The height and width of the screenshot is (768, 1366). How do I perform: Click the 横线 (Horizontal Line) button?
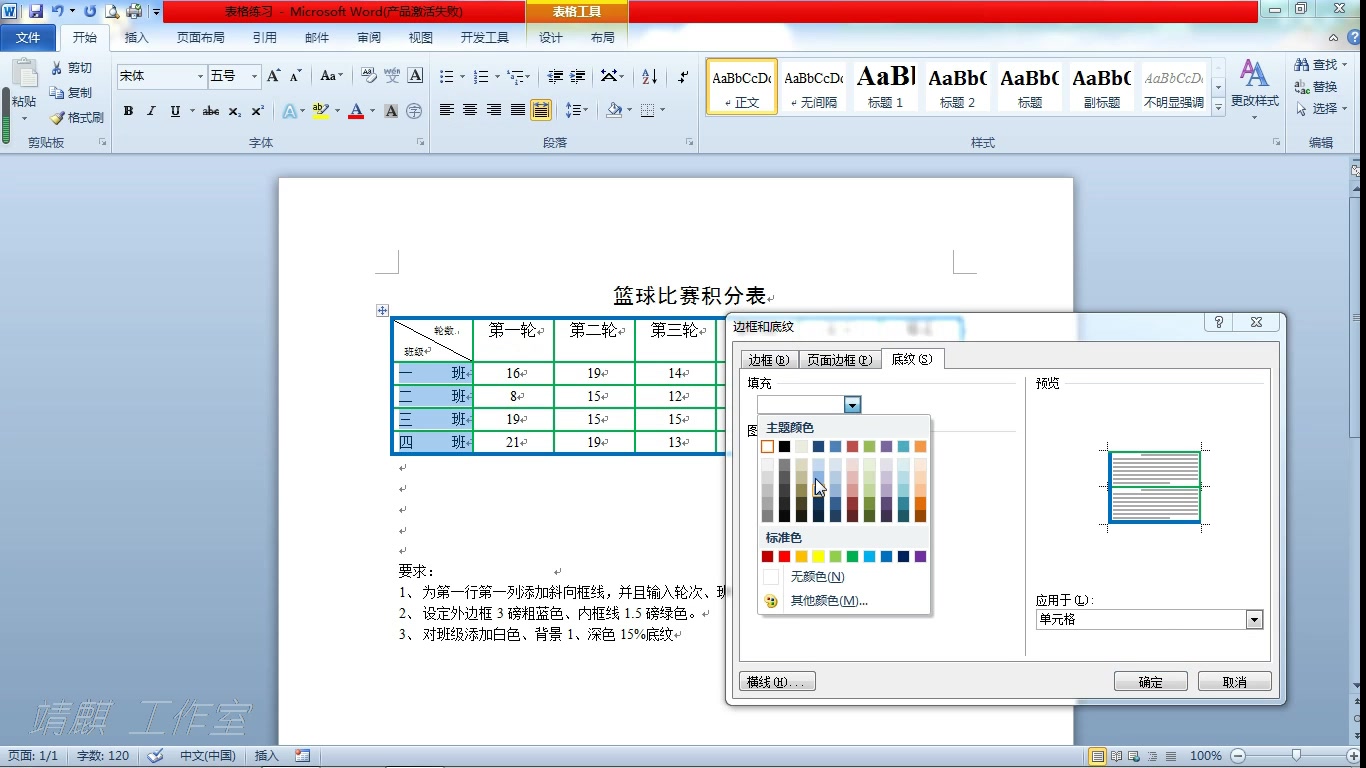click(x=777, y=680)
